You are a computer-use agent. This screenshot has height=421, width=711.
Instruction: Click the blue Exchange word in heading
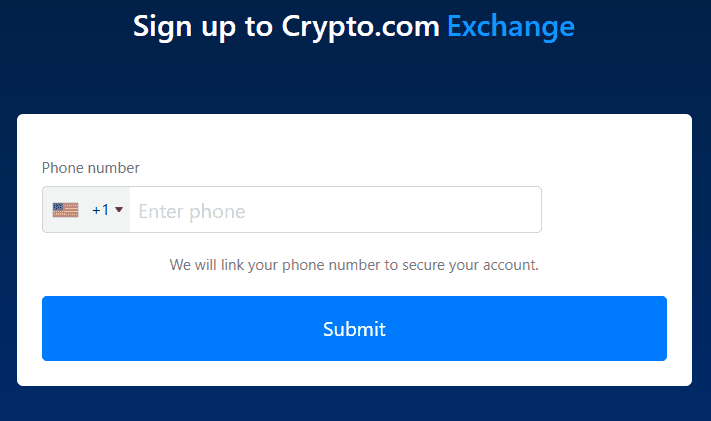pos(511,26)
